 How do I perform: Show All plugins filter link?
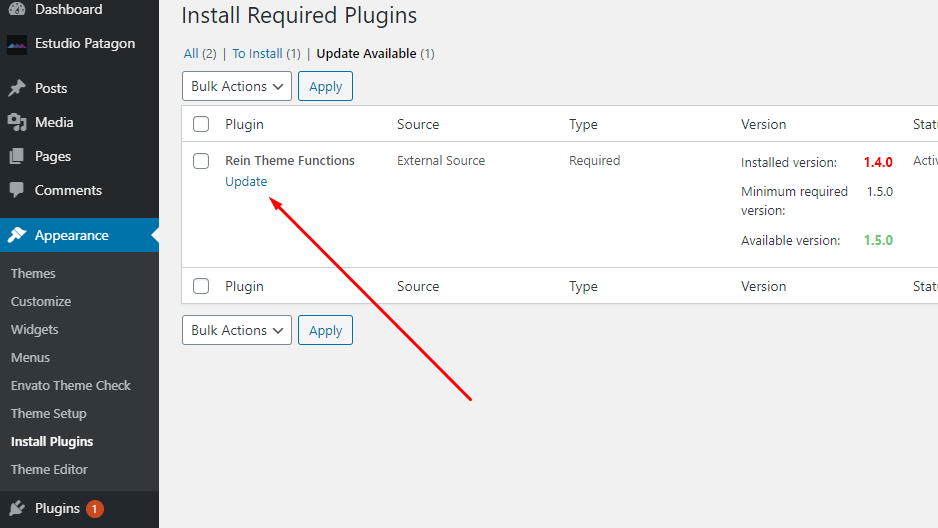[x=191, y=54]
